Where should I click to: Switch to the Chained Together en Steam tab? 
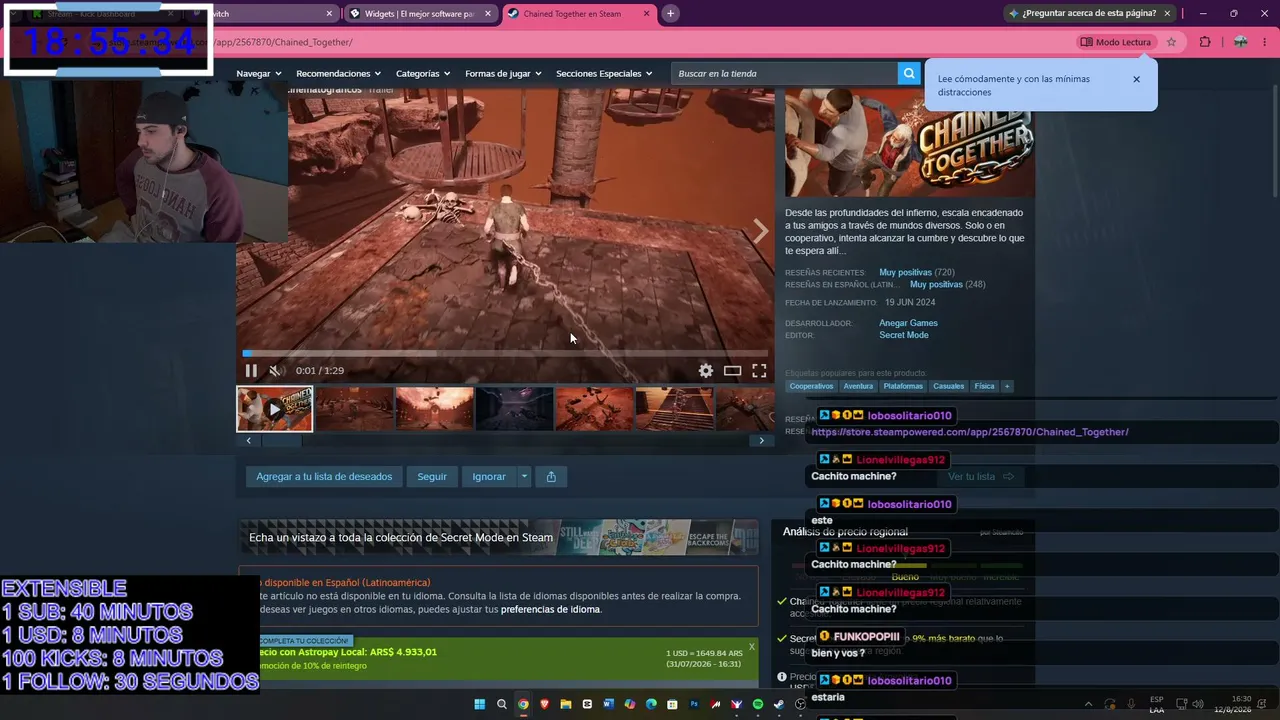tap(578, 14)
